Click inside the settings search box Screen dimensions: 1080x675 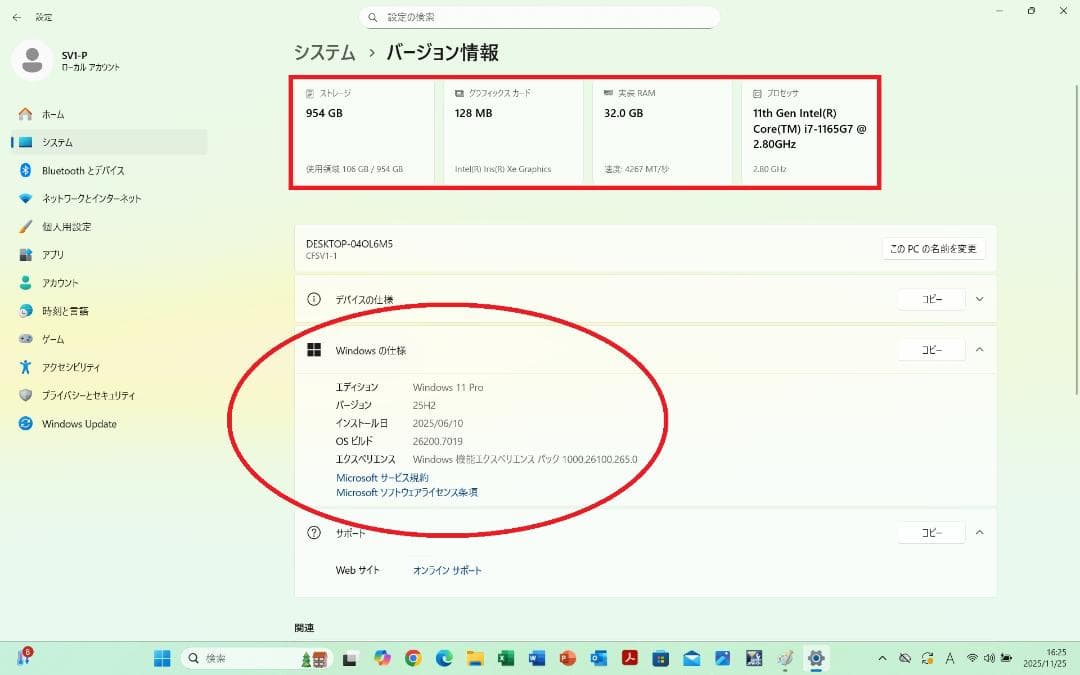click(540, 17)
